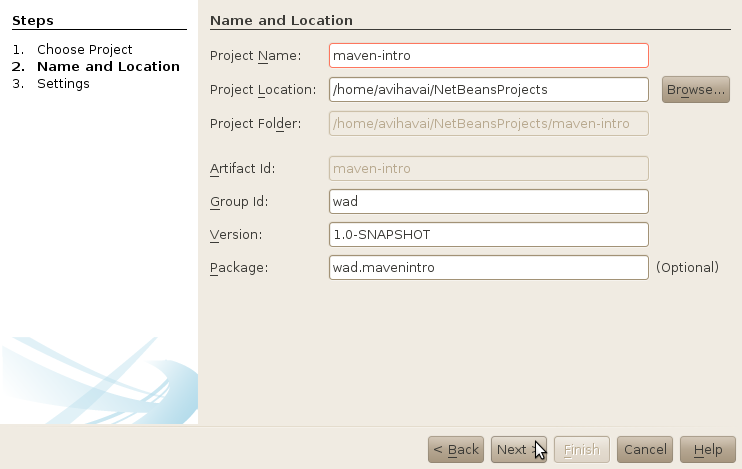Screen dimensions: 742x469
Task: Click the Group Id label
Action: [239, 202]
